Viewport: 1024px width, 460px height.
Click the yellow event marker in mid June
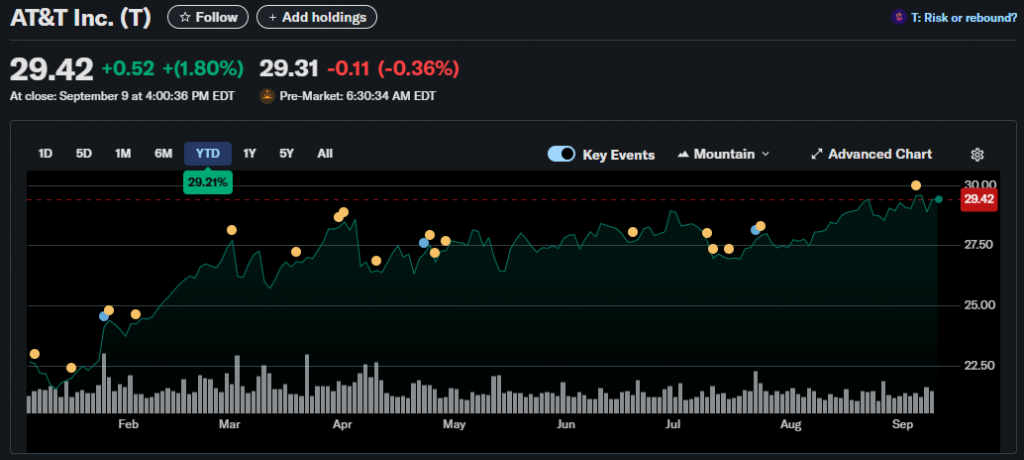click(x=632, y=232)
